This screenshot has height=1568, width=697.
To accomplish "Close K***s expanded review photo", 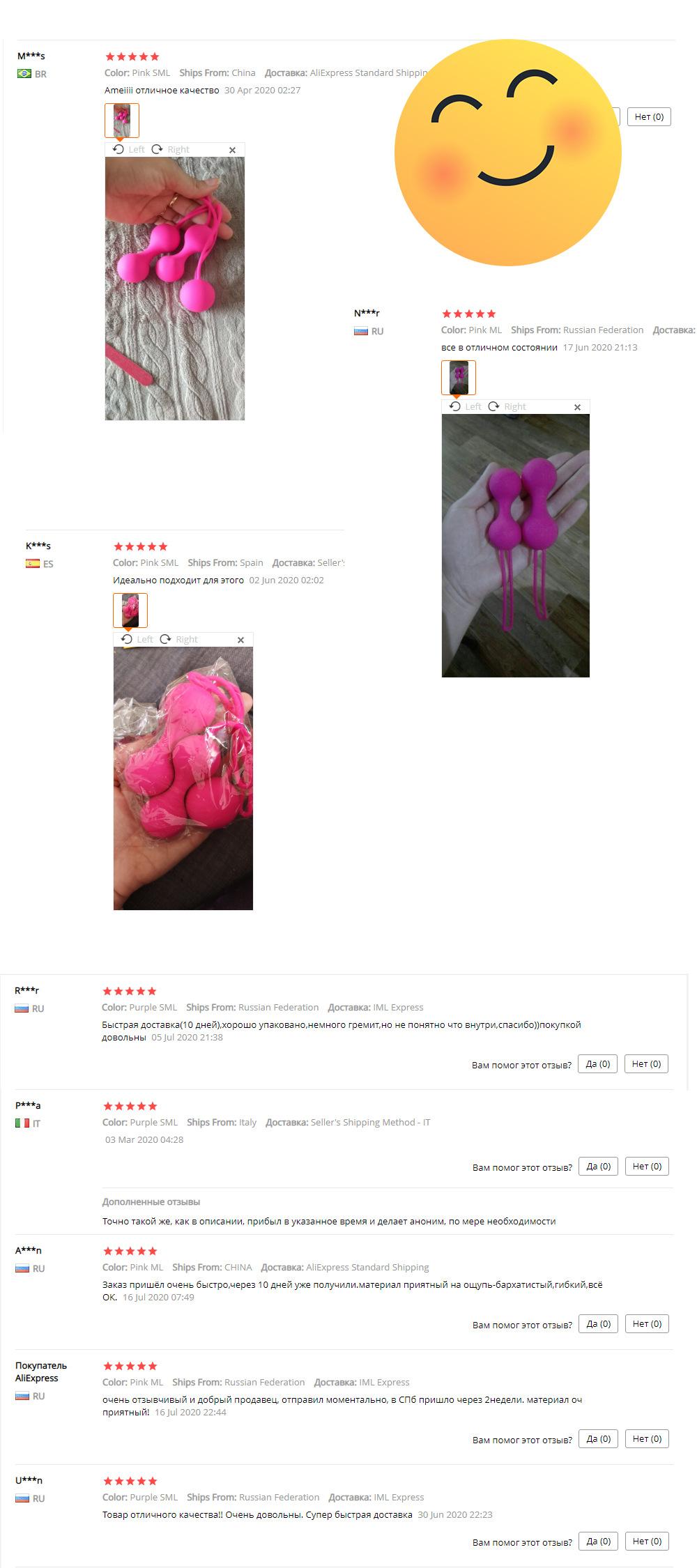I will coord(240,640).
